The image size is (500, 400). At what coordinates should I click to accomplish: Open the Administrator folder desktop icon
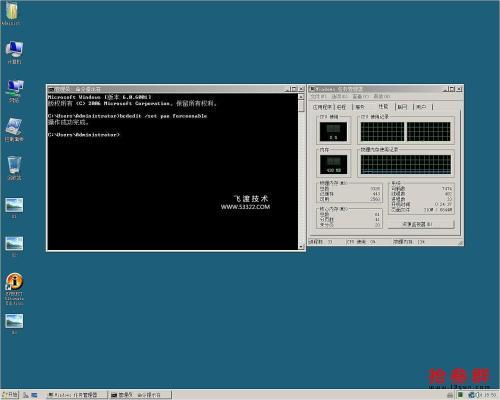pyautogui.click(x=12, y=13)
